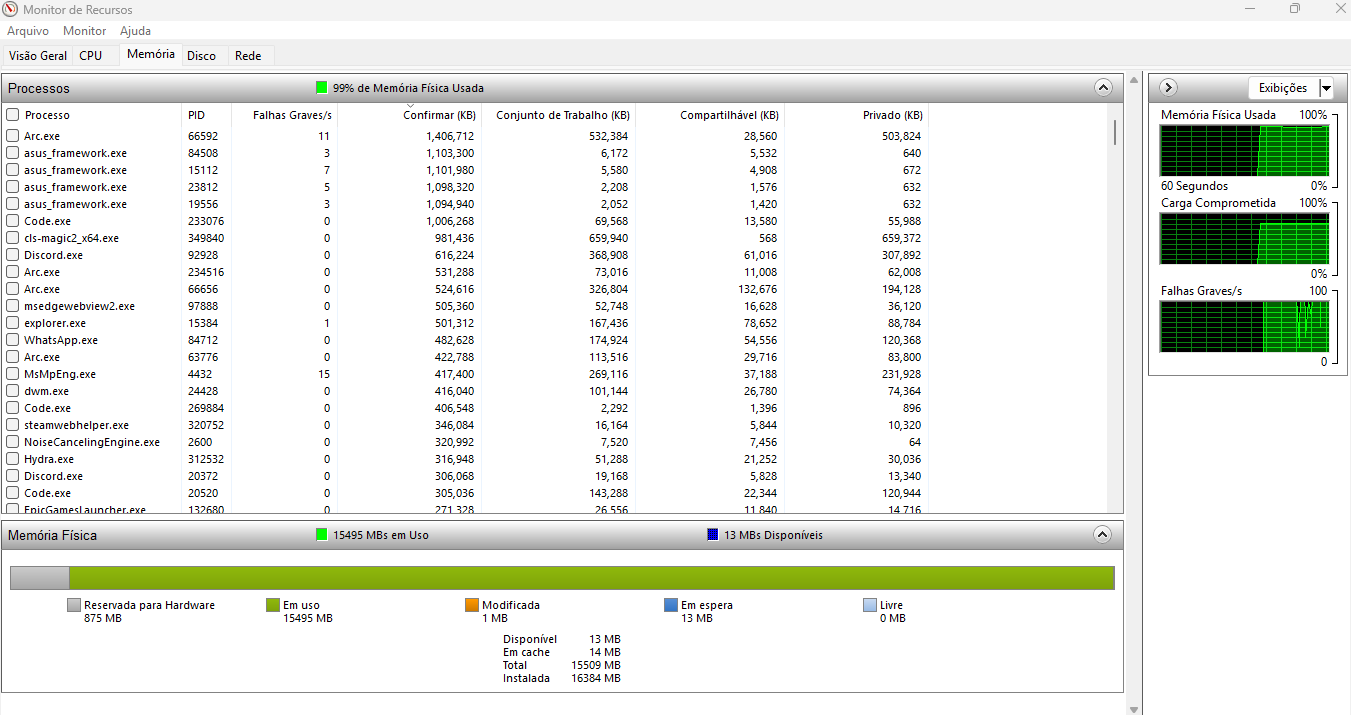1351x715 pixels.
Task: Click the Monitor de Recursos app icon
Action: coord(10,9)
